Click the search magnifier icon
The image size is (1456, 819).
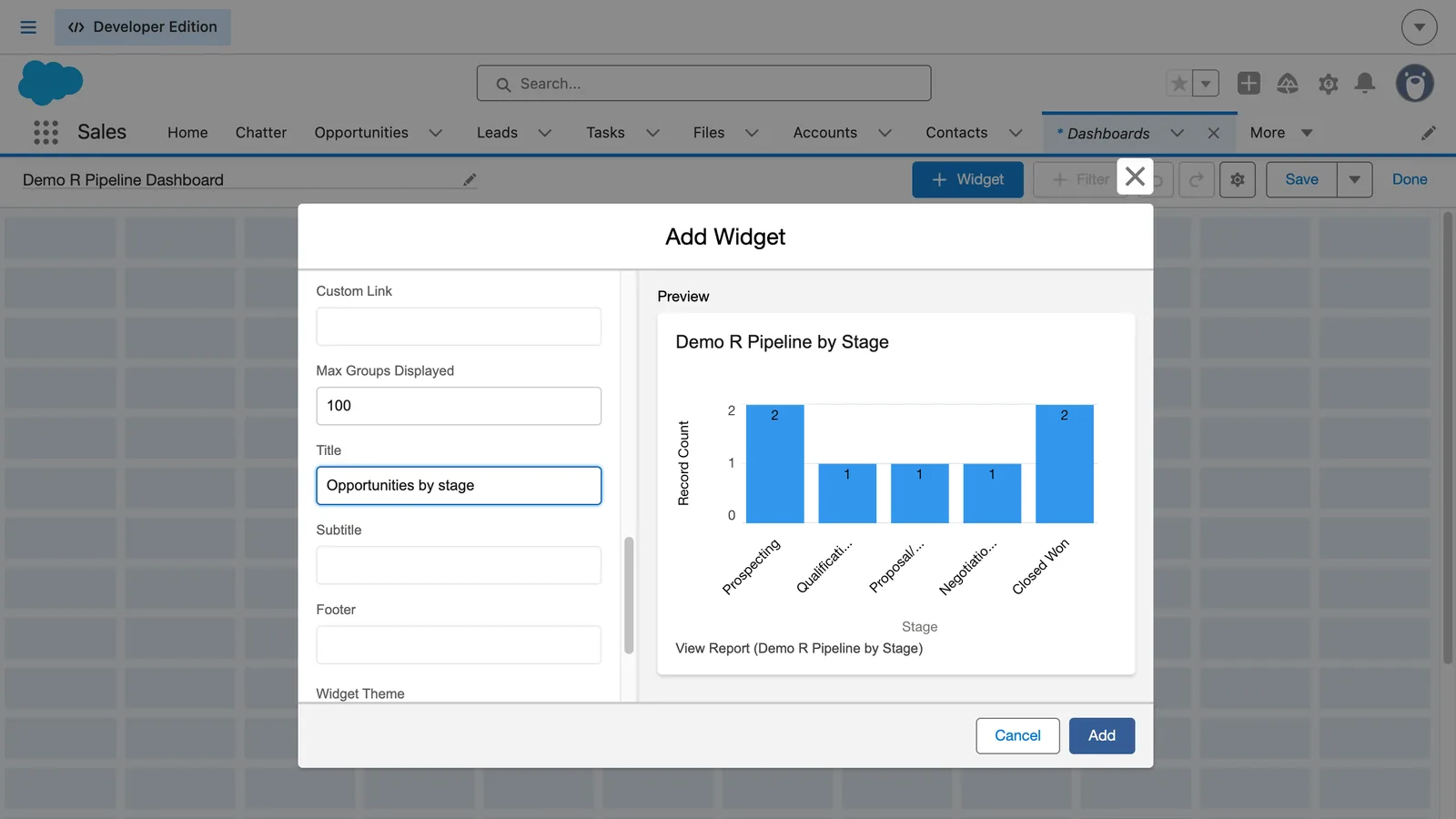click(503, 85)
